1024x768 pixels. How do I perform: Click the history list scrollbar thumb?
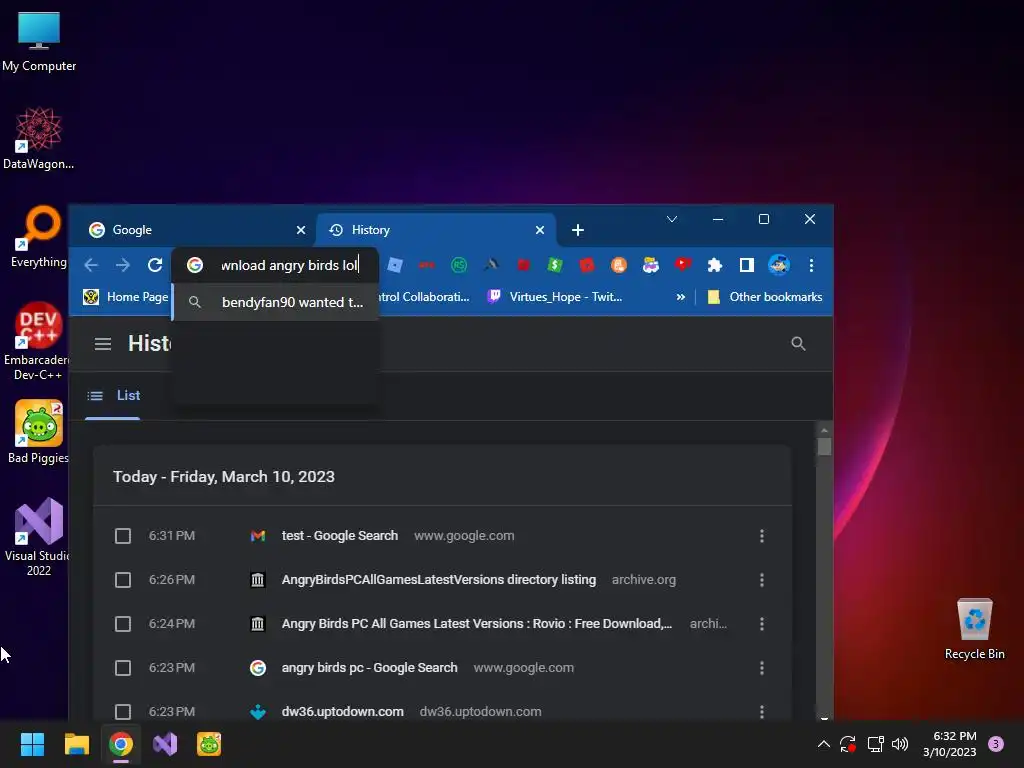(824, 447)
